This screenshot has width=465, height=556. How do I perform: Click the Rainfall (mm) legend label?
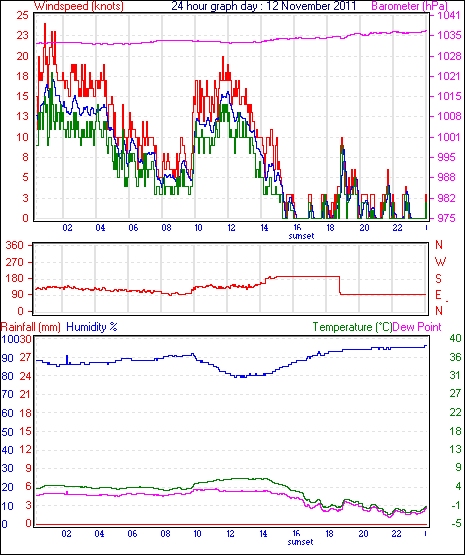tap(31, 327)
